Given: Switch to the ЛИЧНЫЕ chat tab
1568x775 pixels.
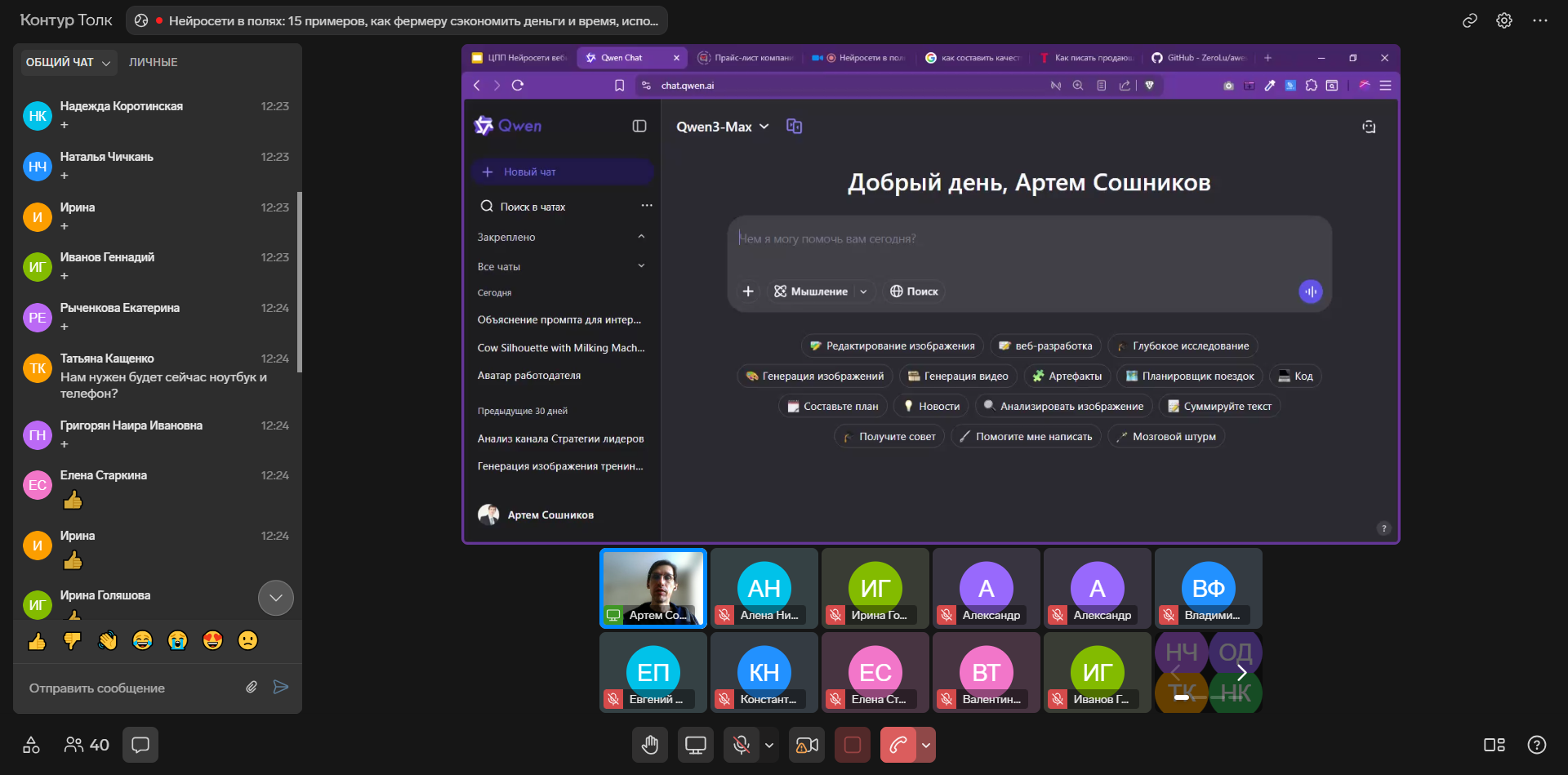Looking at the screenshot, I should pyautogui.click(x=153, y=63).
